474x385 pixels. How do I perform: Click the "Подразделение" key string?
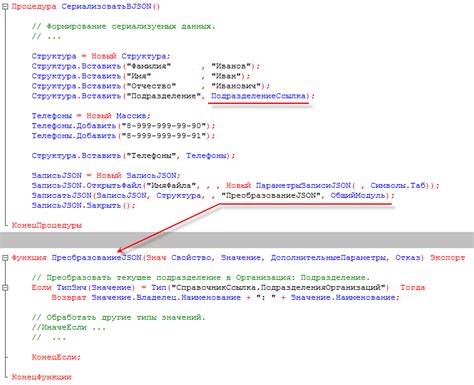pyautogui.click(x=163, y=96)
